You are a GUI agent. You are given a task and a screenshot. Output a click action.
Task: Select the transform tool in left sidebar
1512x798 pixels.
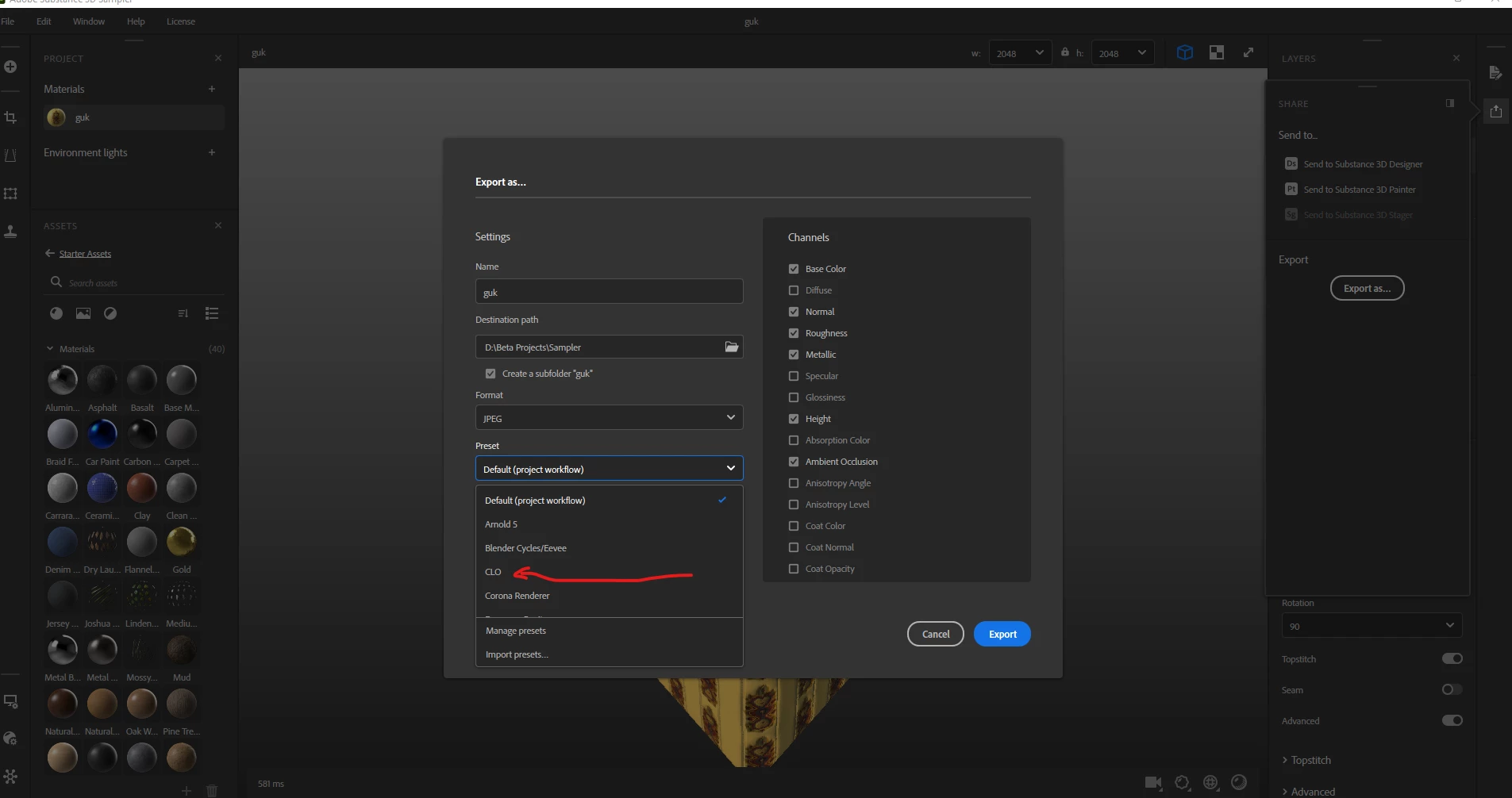coord(10,193)
